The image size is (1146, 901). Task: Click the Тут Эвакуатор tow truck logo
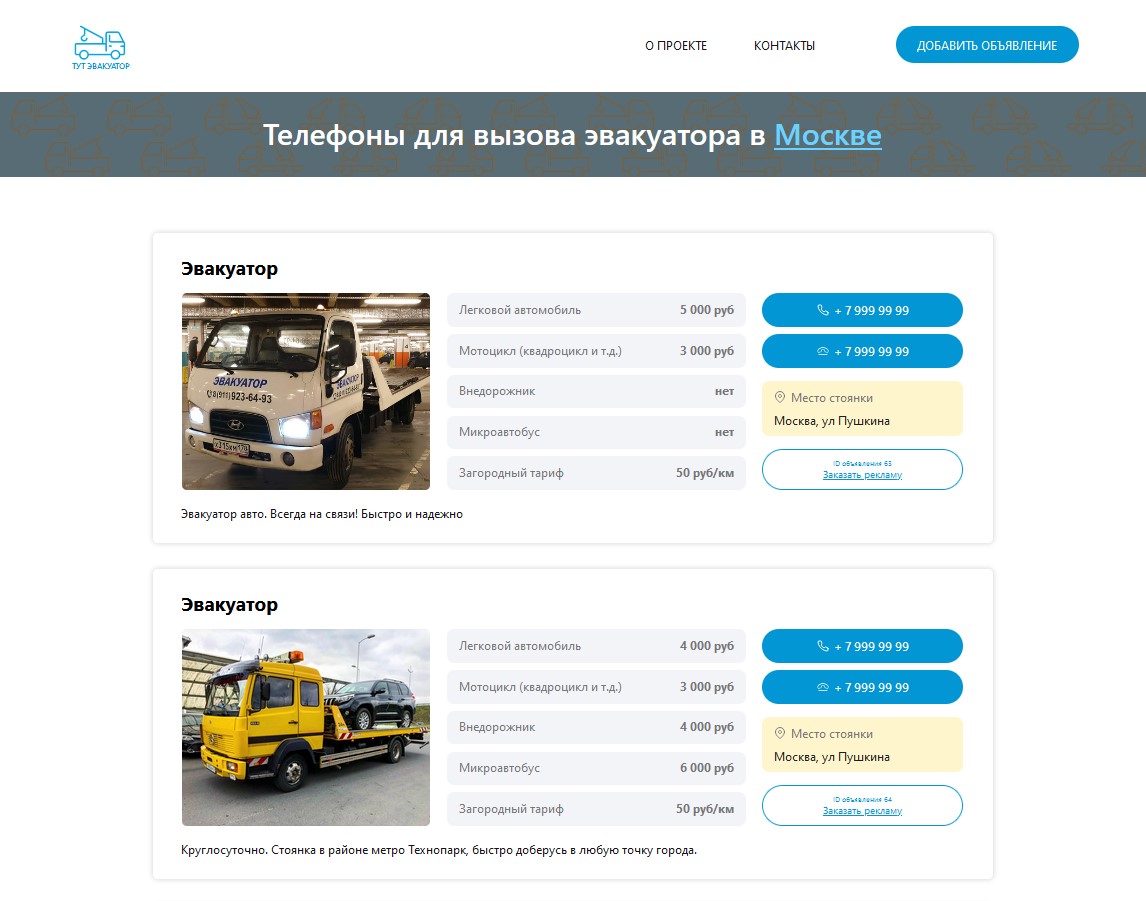coord(101,47)
